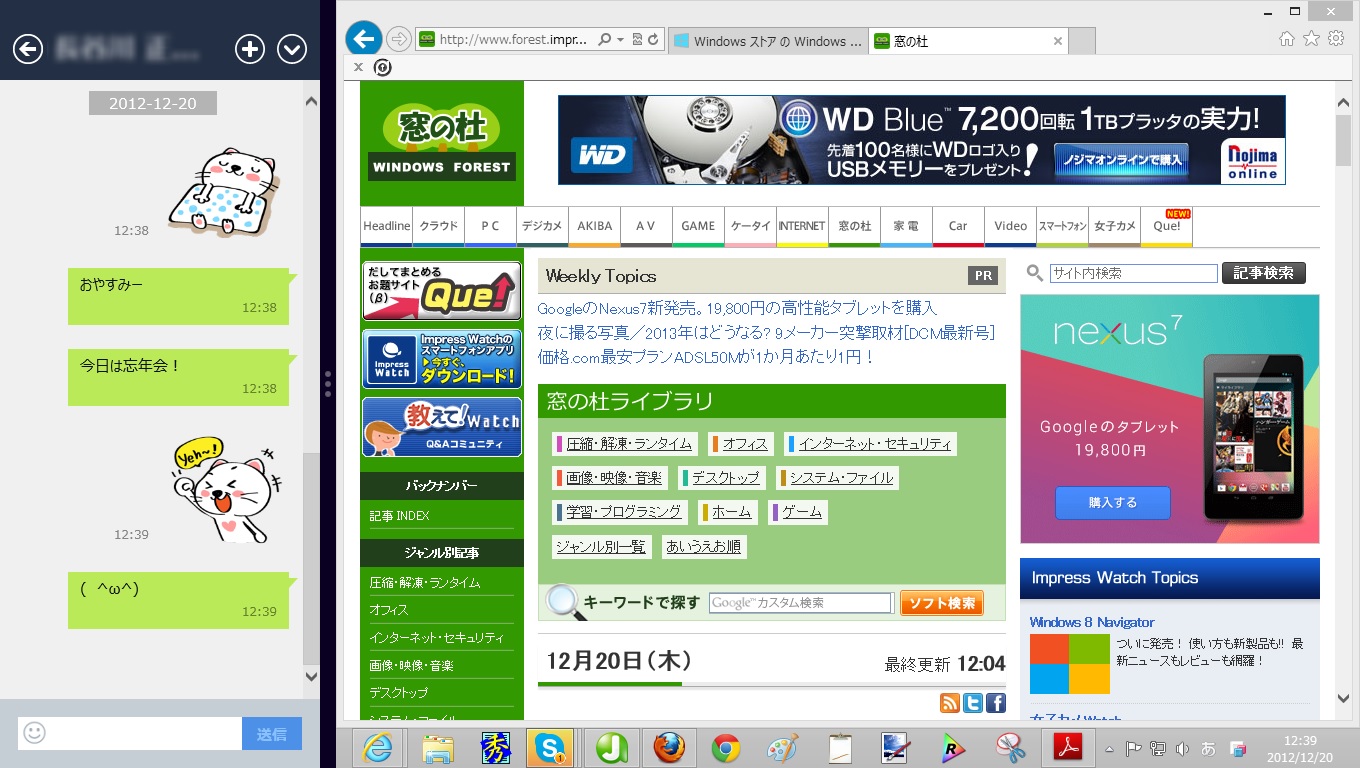Click the browser back arrow button
Image resolution: width=1360 pixels, height=768 pixels.
click(364, 39)
